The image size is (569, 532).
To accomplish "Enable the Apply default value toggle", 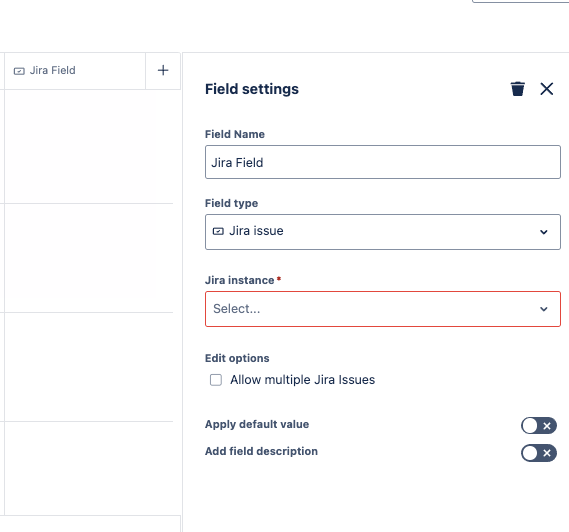I will point(539,426).
